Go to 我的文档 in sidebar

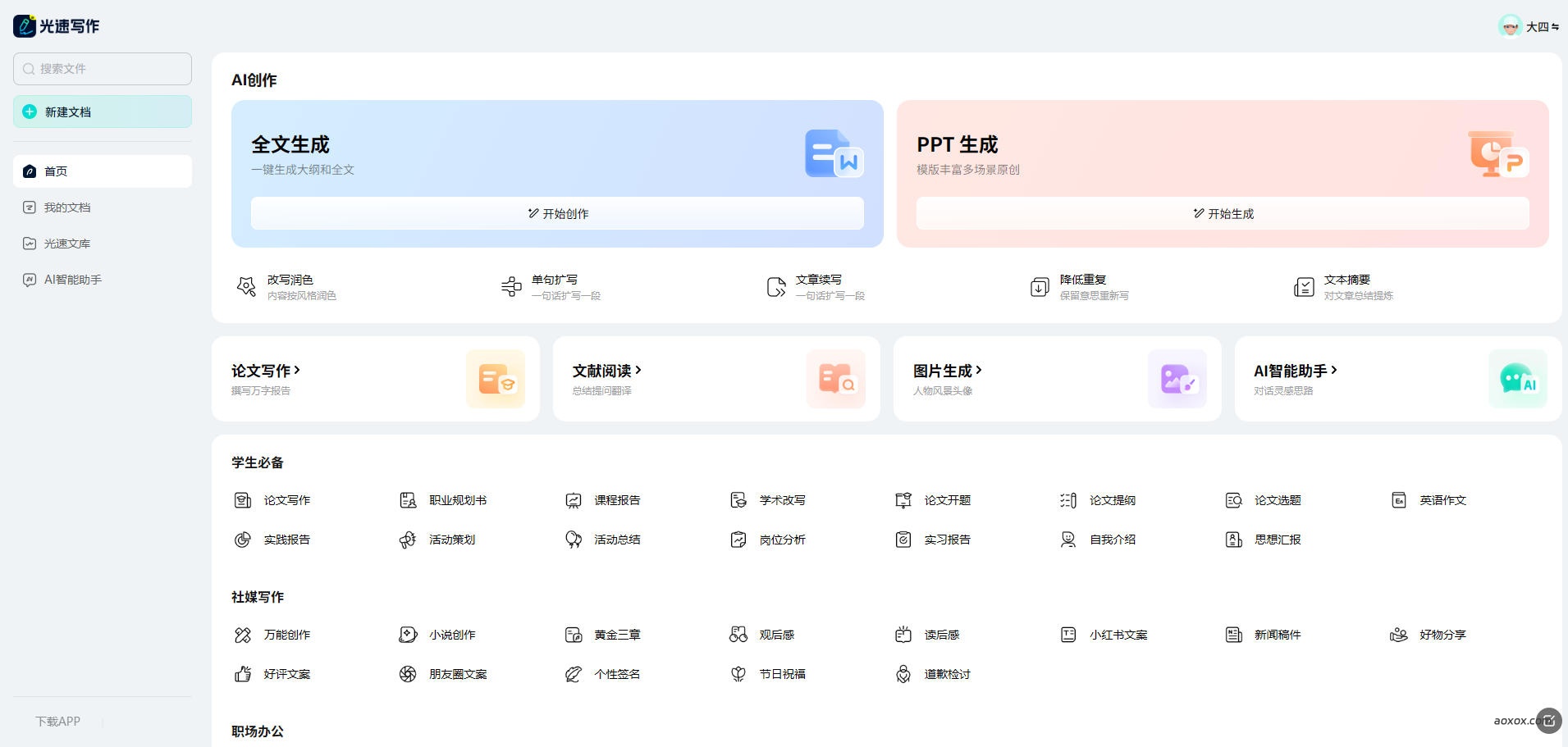coord(67,207)
